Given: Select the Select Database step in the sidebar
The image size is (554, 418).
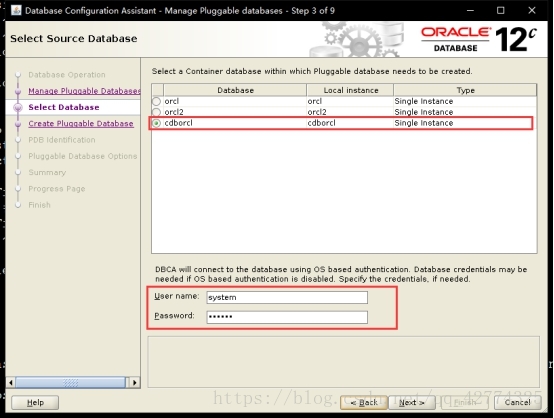Looking at the screenshot, I should click(x=64, y=107).
